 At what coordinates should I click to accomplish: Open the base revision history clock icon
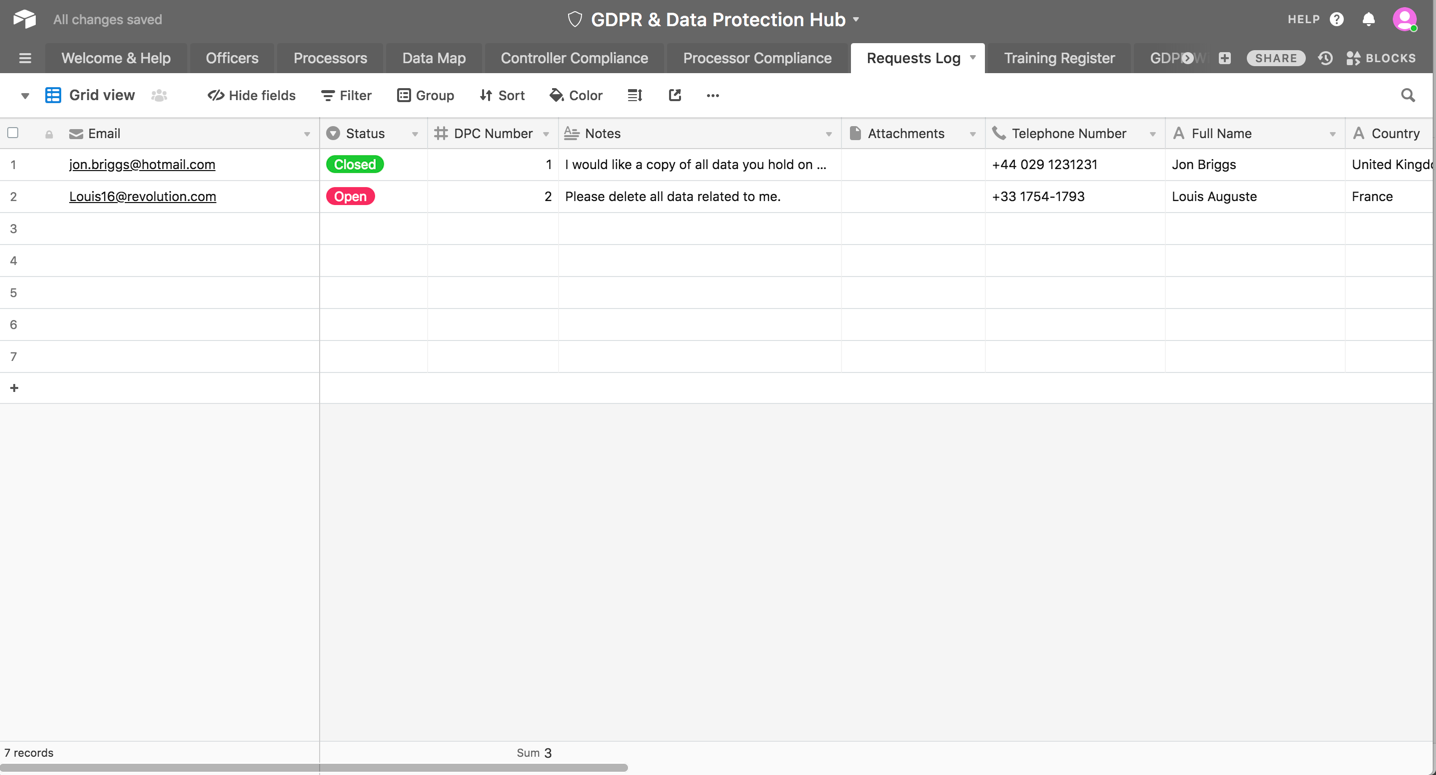click(x=1325, y=58)
